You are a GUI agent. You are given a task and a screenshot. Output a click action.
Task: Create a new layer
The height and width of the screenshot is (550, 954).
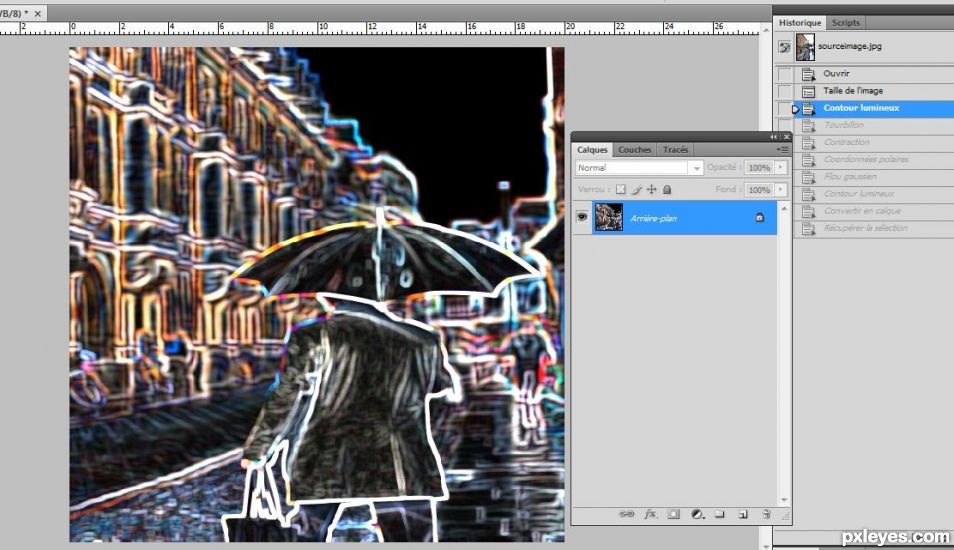point(743,514)
